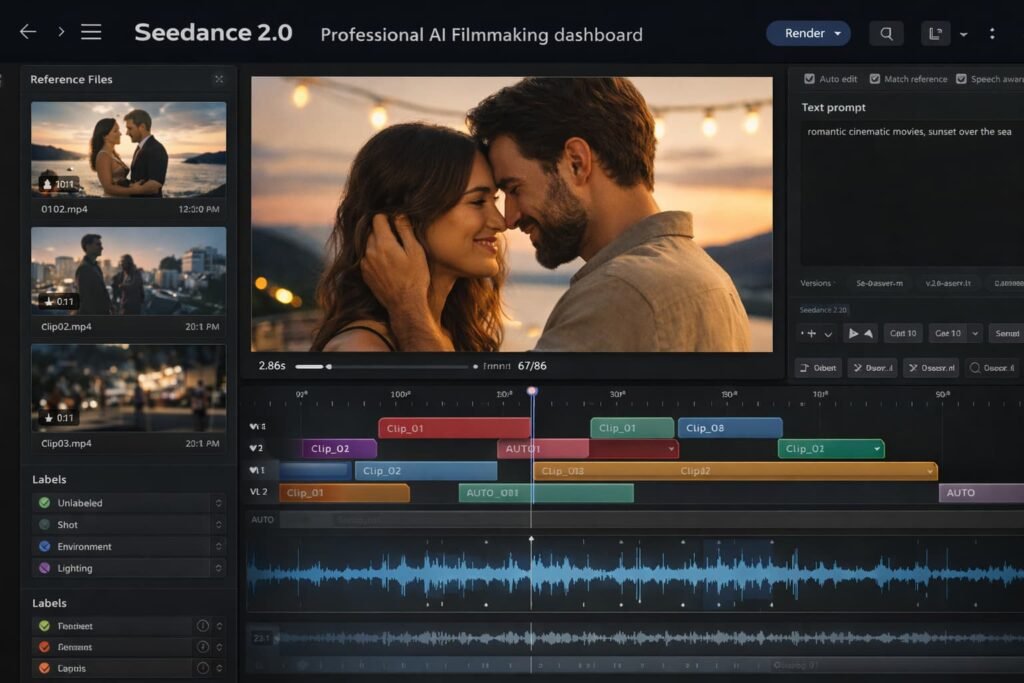Click the back arrow in the top-left corner
The image size is (1024, 683).
point(27,31)
